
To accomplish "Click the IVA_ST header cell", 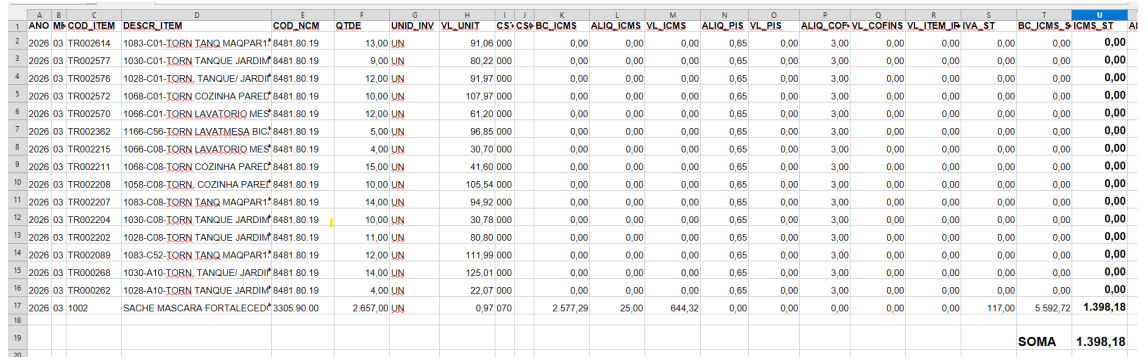I will 989,26.
